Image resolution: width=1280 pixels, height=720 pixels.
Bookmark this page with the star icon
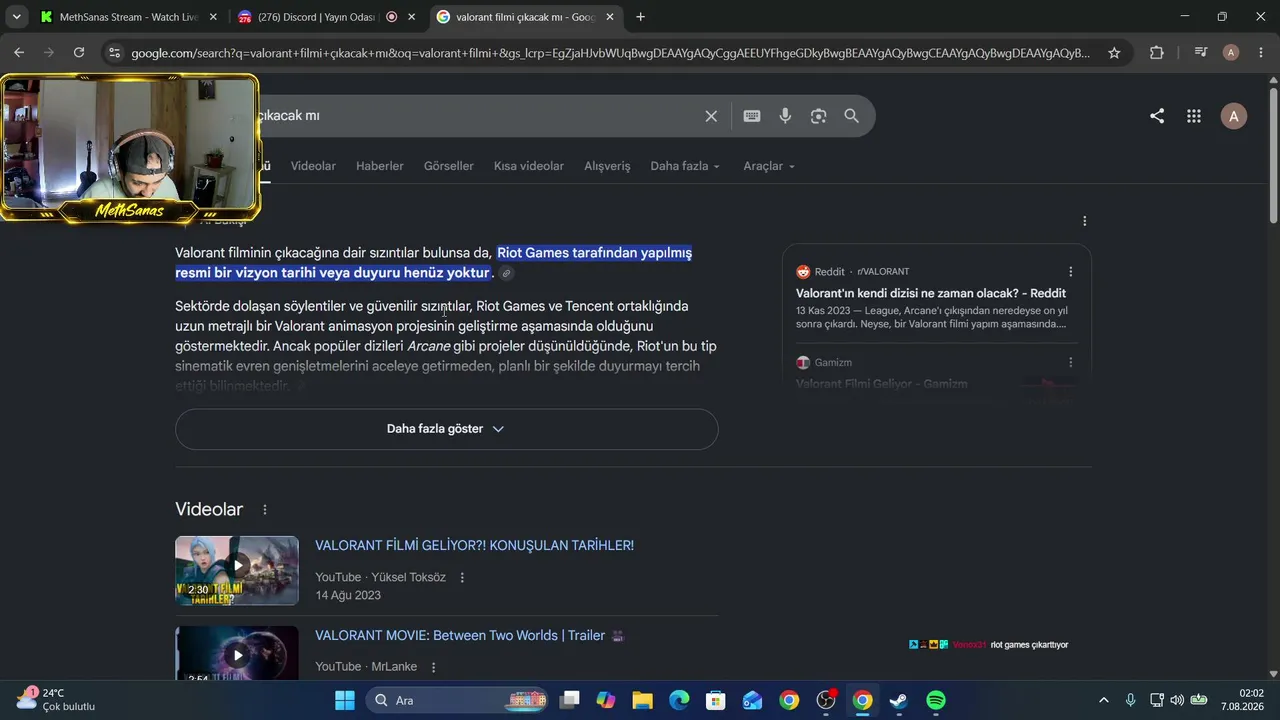[1114, 53]
